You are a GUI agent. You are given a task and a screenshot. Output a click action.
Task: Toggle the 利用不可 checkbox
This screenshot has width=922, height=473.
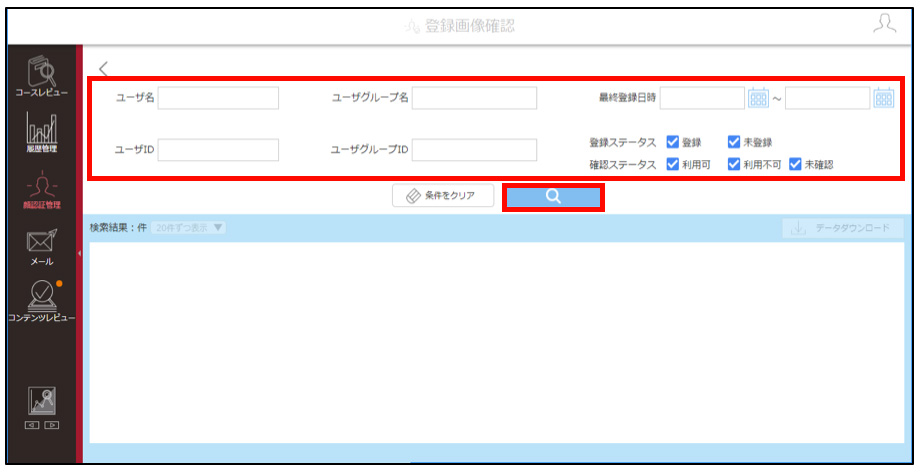click(x=734, y=164)
